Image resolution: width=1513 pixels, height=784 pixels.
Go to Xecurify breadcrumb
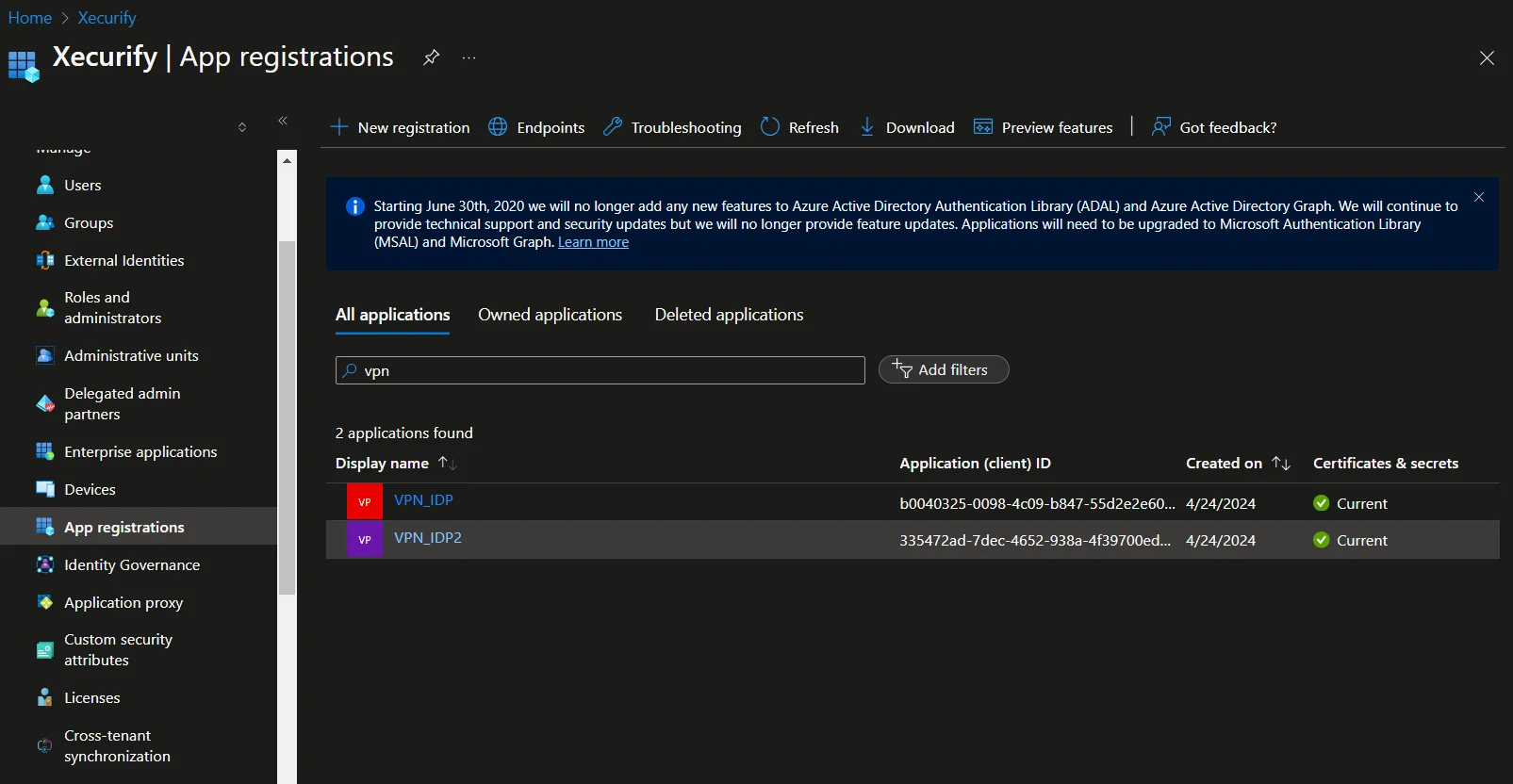point(107,18)
